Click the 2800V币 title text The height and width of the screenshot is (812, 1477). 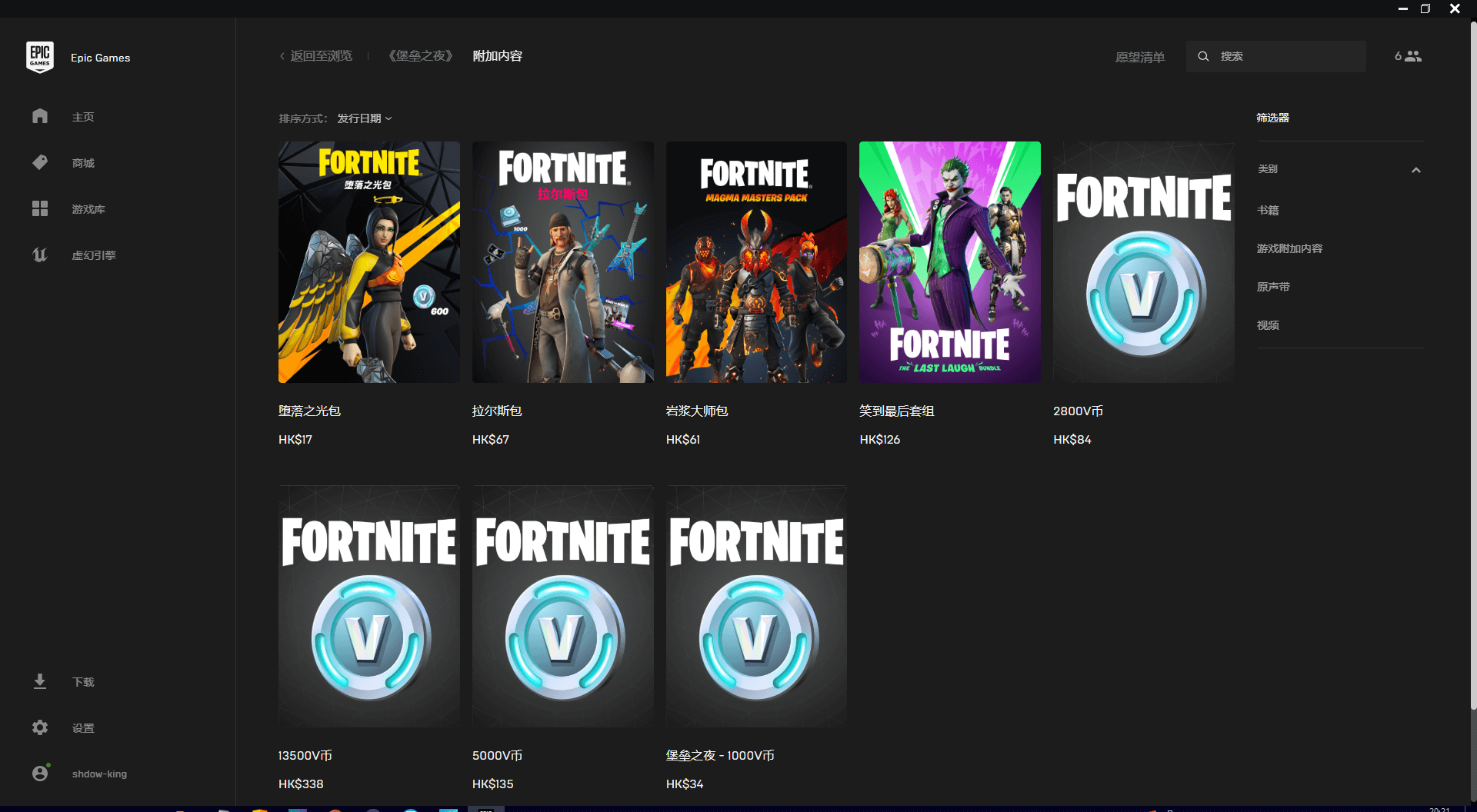(x=1078, y=411)
